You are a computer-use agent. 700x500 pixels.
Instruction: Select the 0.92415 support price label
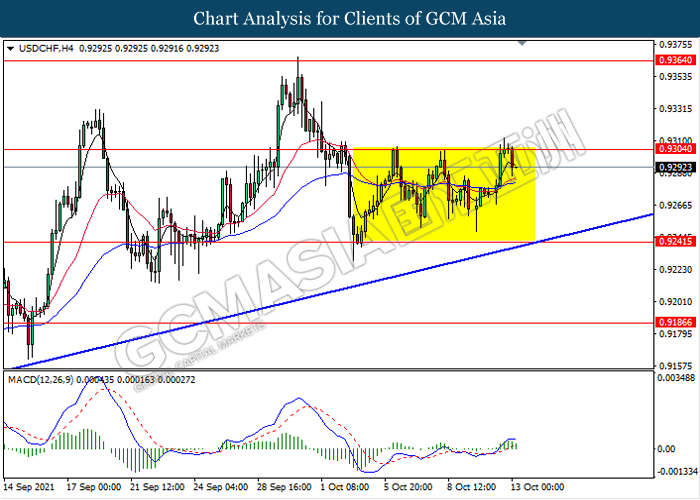point(675,242)
